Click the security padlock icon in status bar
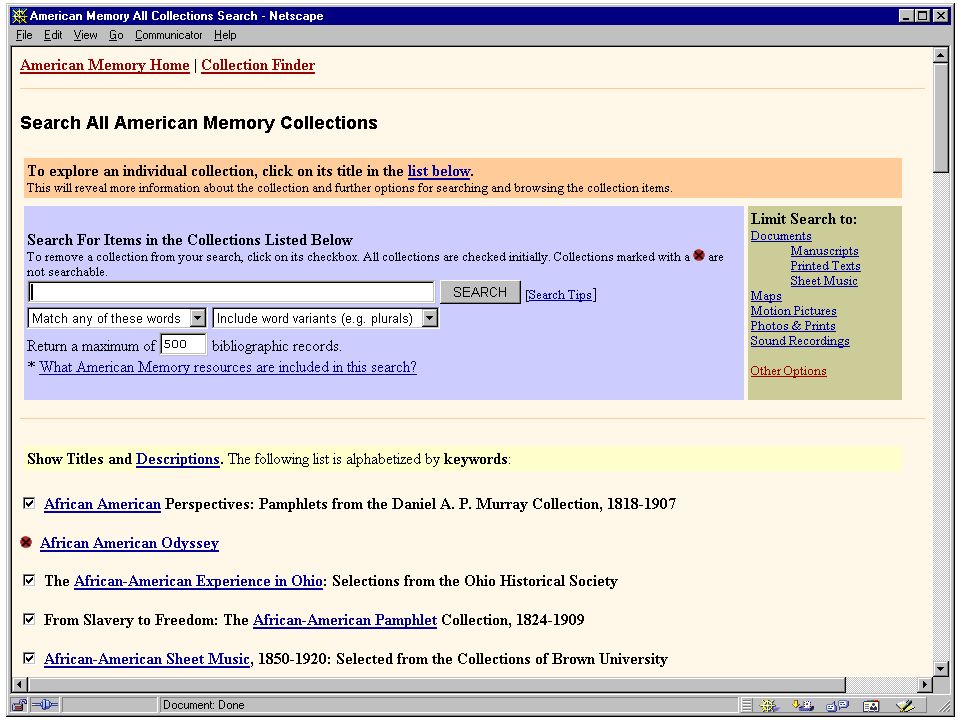The width and height of the screenshot is (960, 720). pyautogui.click(x=19, y=705)
